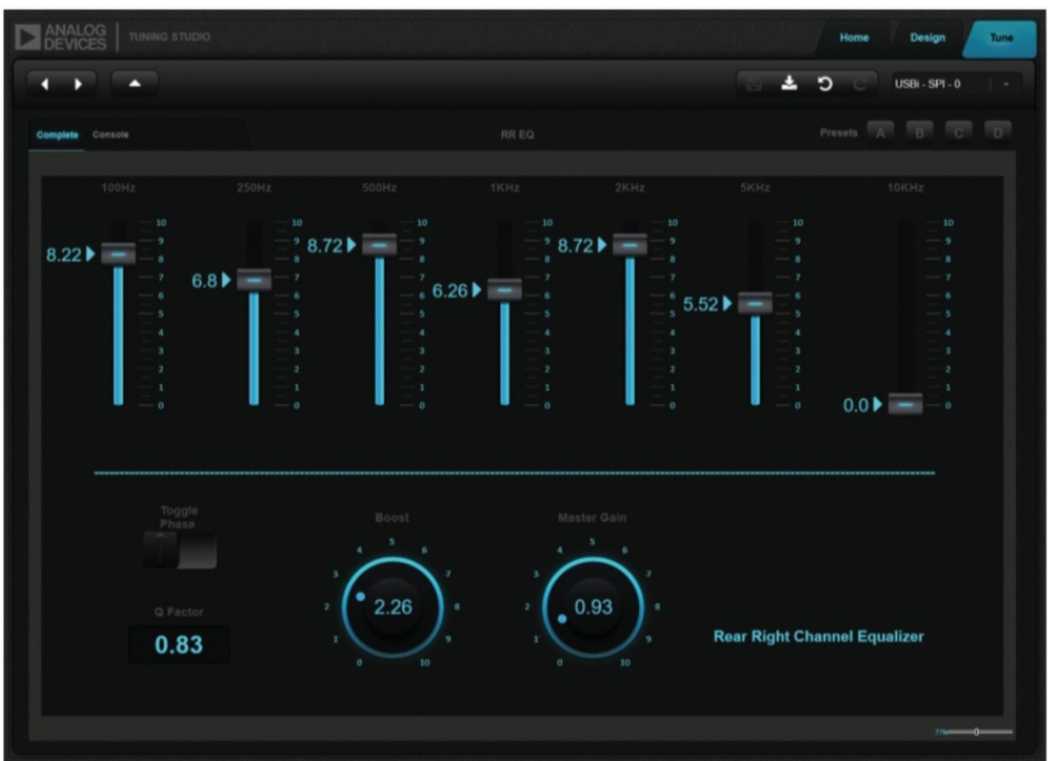Click the 100Hz band label

coord(118,188)
